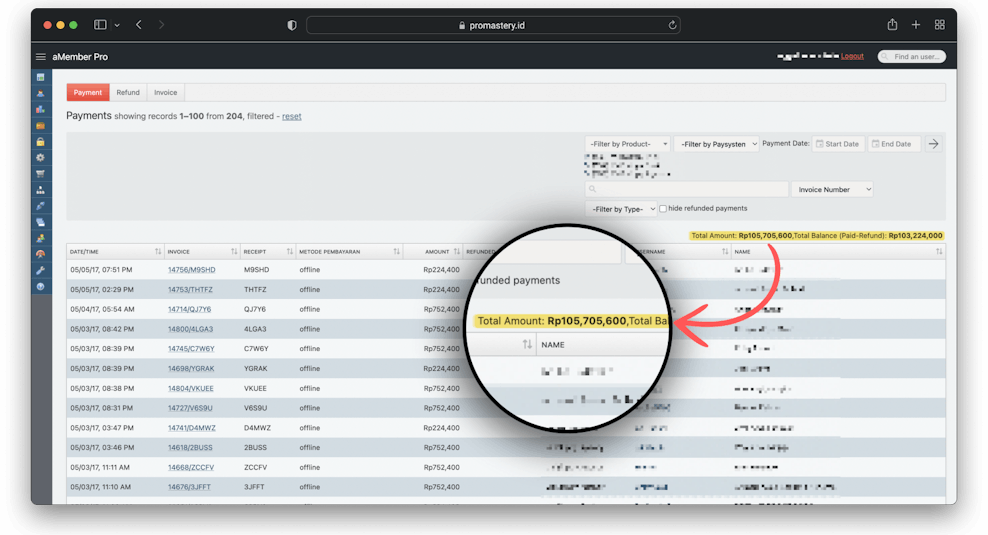This screenshot has width=988, height=535.
Task: Go back in Safari
Action: coord(139,25)
